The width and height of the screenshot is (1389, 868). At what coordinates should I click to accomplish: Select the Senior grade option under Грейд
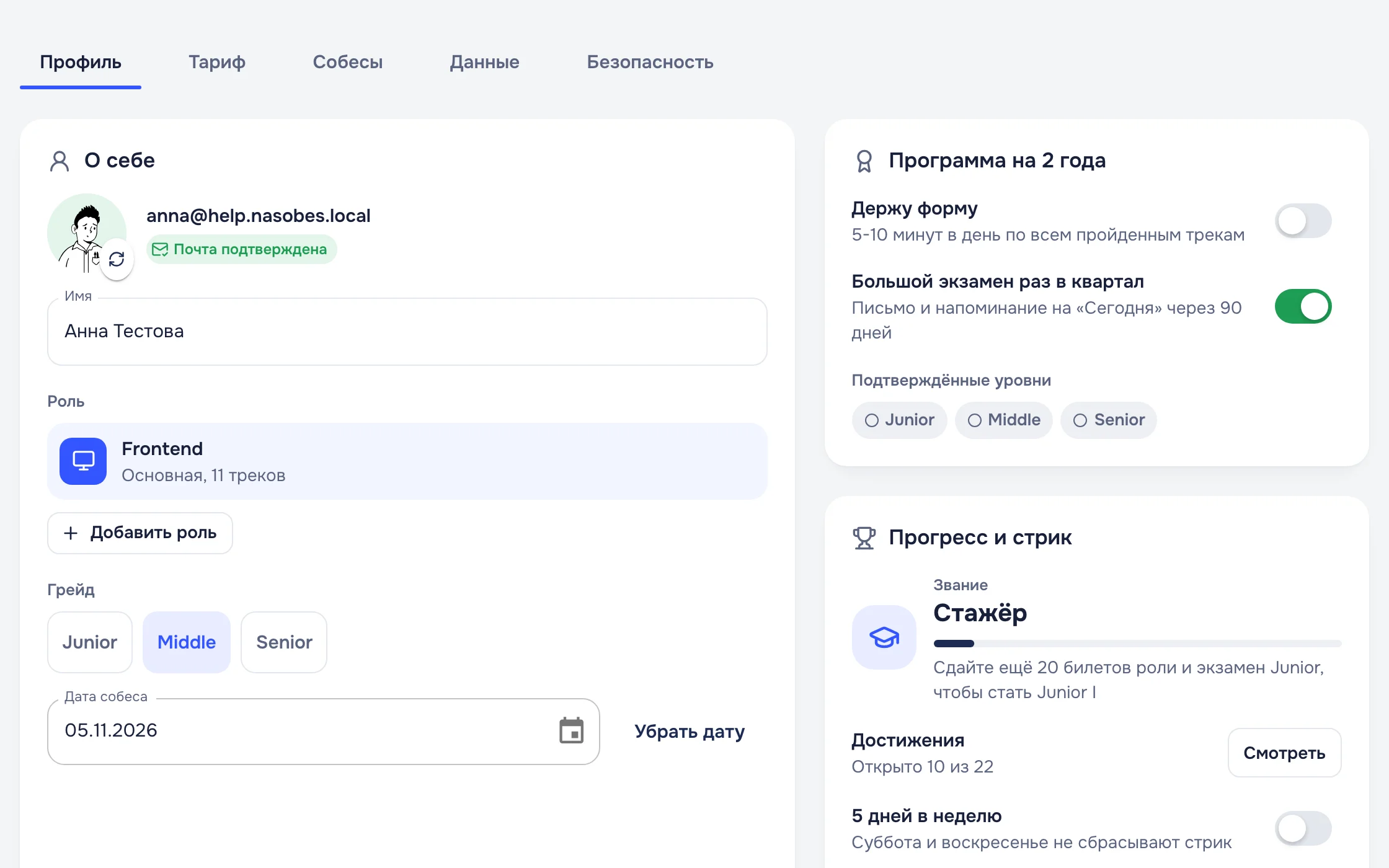pos(284,642)
